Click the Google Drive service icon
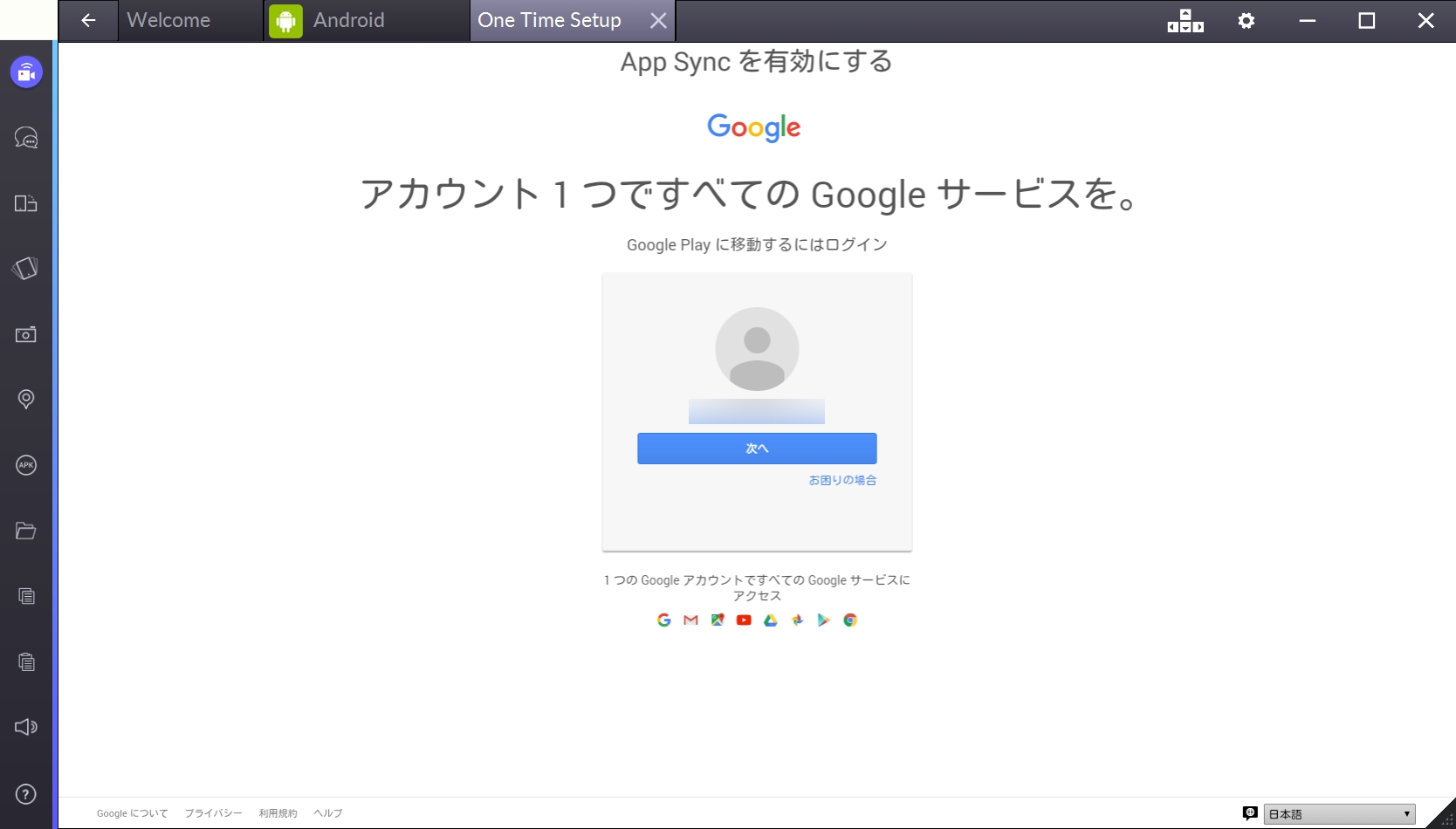 [x=771, y=620]
